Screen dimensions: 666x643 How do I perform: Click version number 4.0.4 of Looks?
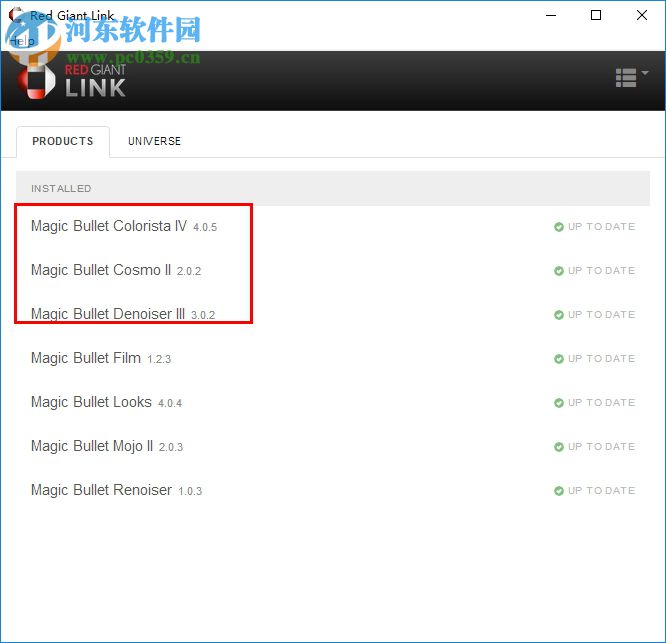[x=170, y=403]
